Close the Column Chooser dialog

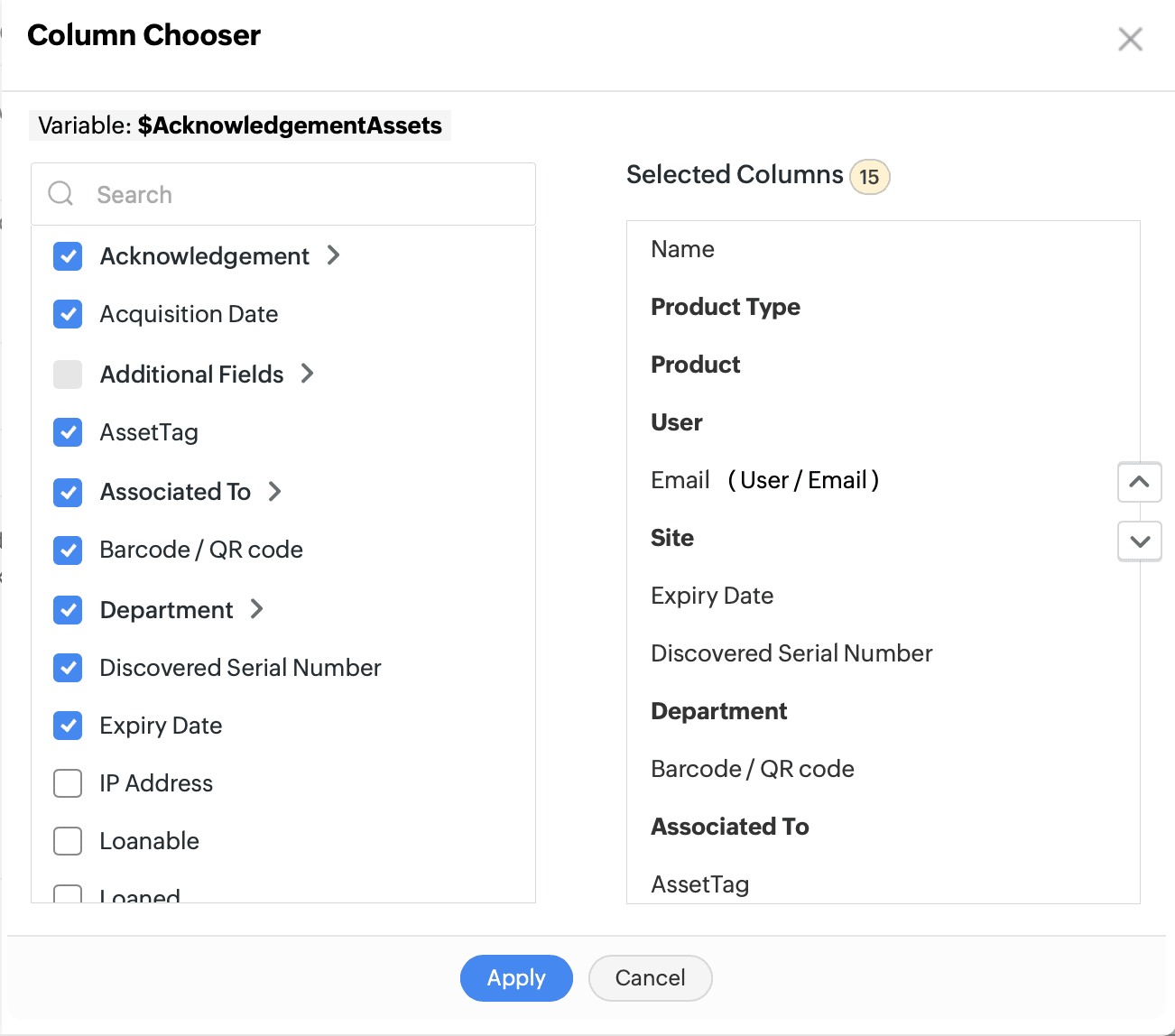pos(1130,39)
